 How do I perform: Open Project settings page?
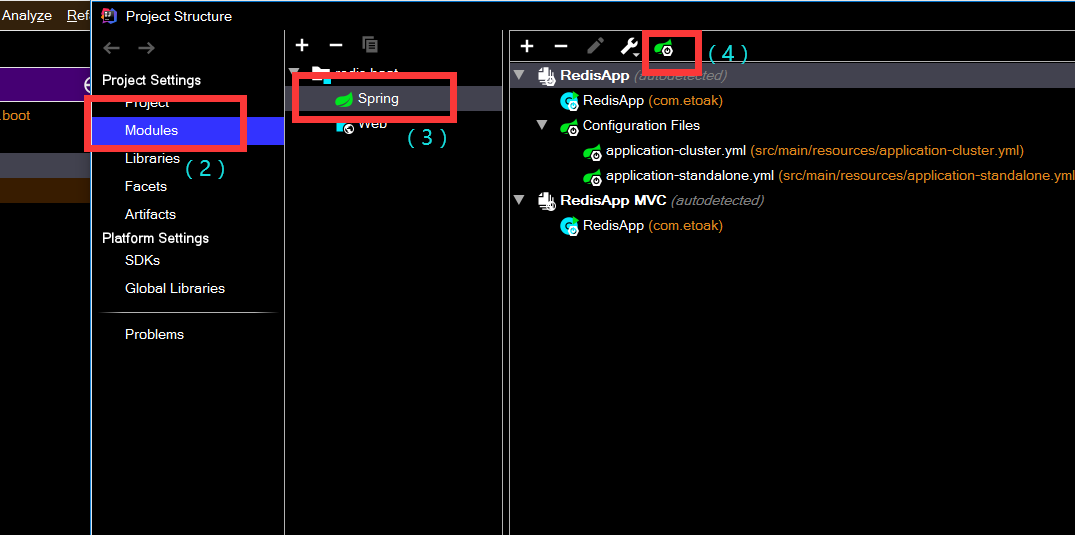tap(147, 103)
